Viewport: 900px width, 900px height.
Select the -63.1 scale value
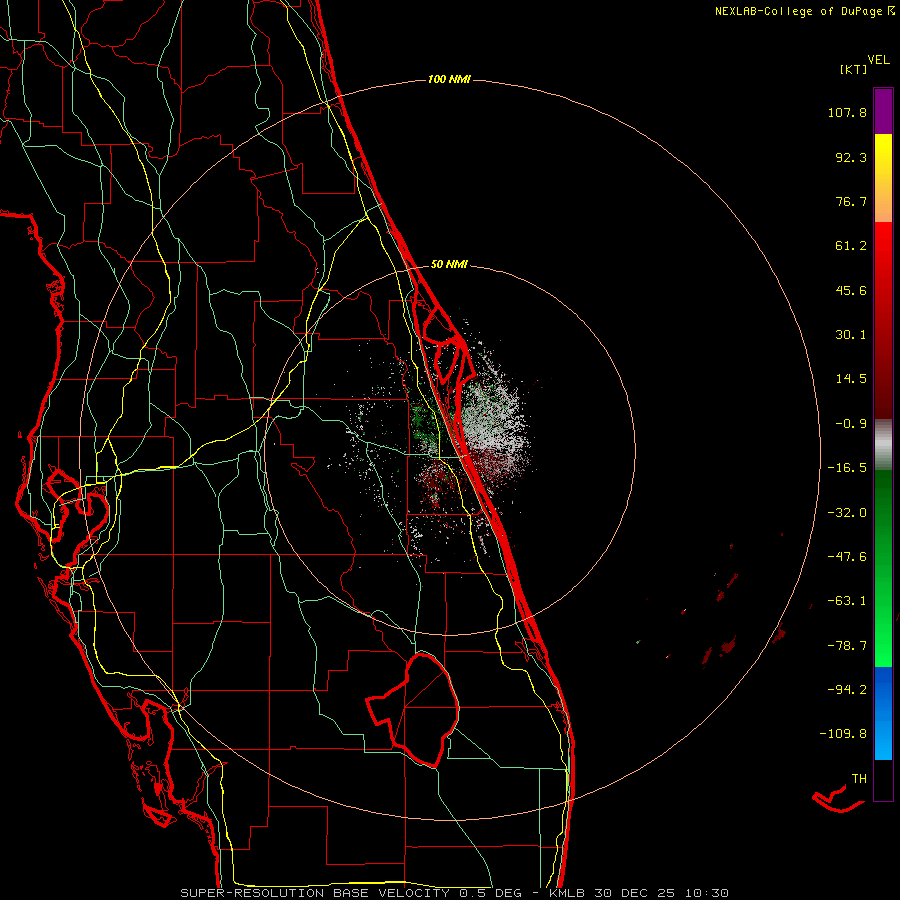click(847, 601)
